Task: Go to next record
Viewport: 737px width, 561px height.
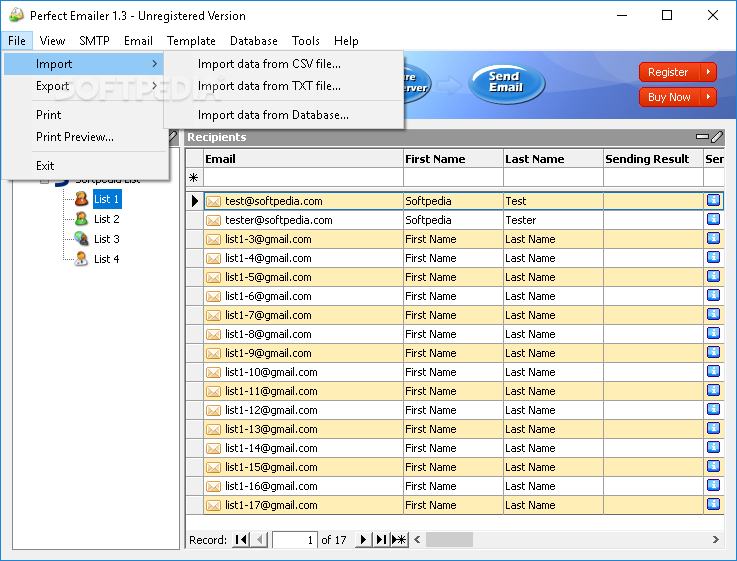Action: click(363, 540)
